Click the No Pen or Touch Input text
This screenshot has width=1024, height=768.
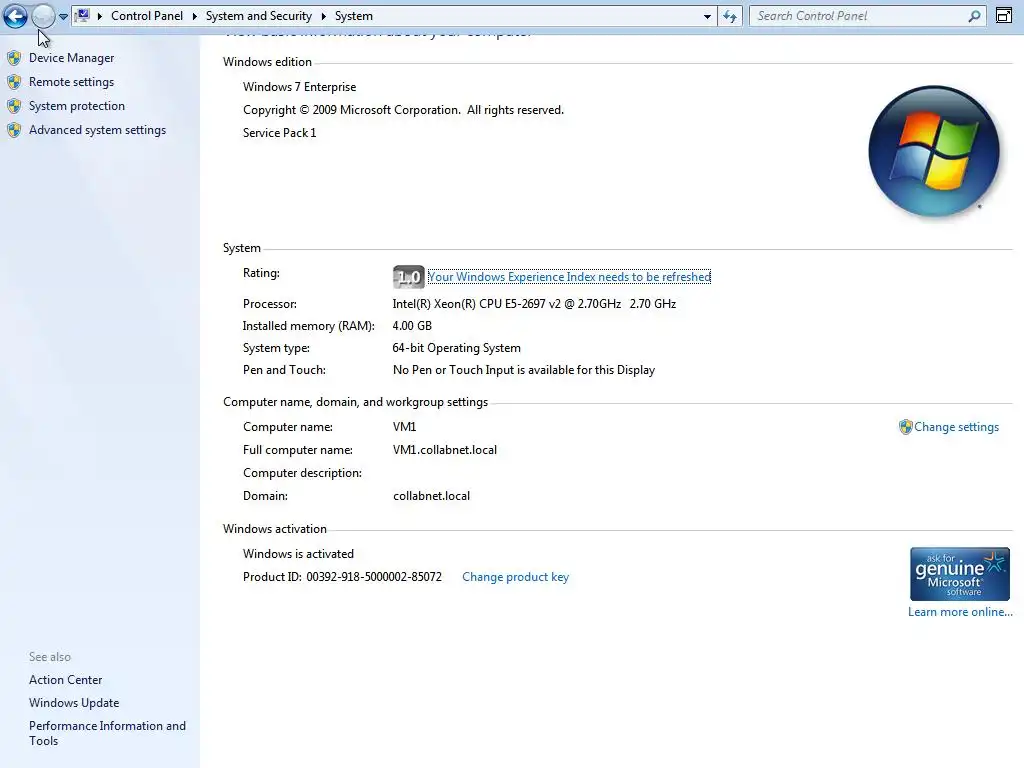524,370
